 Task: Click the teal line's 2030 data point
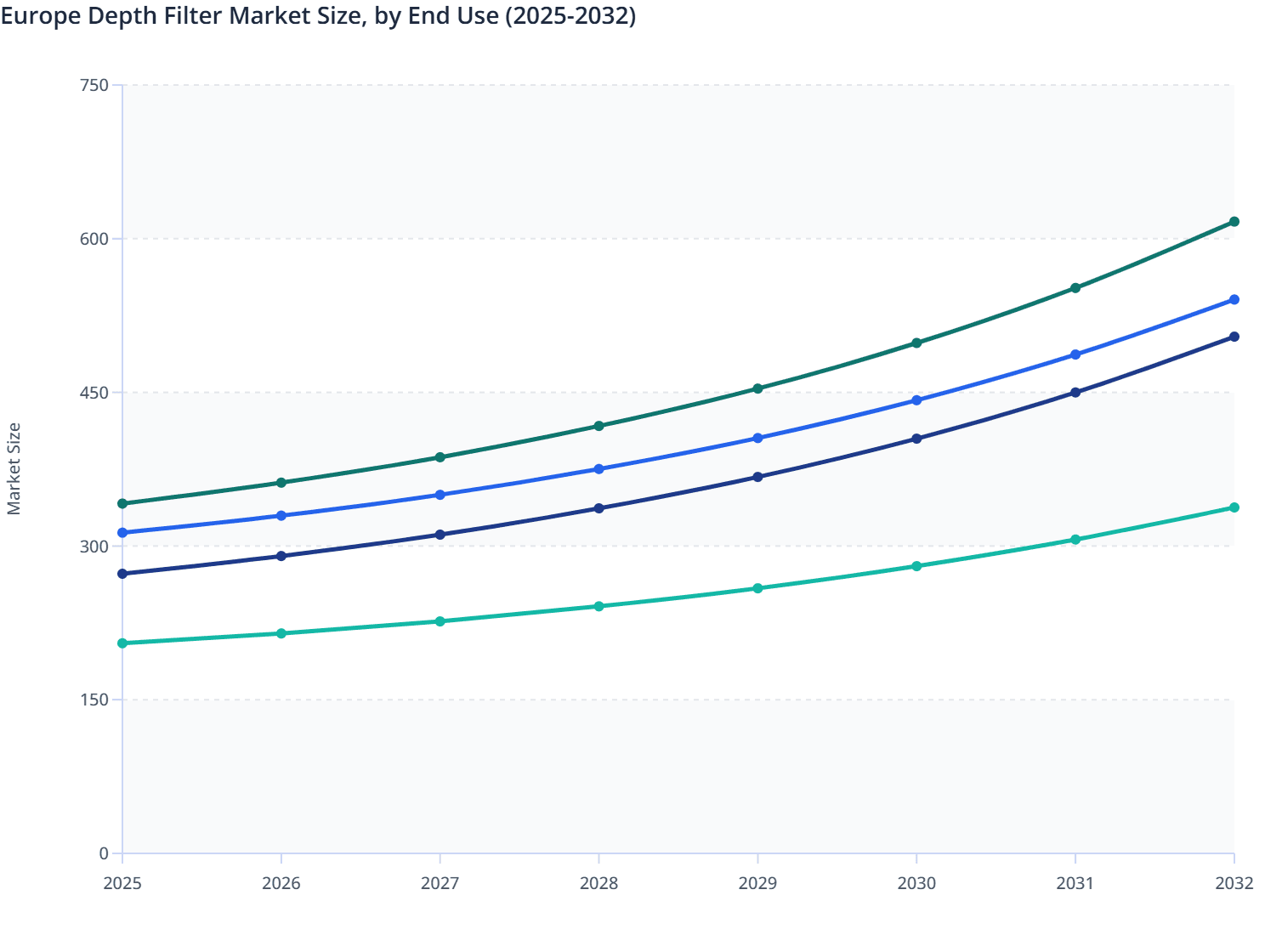916,566
